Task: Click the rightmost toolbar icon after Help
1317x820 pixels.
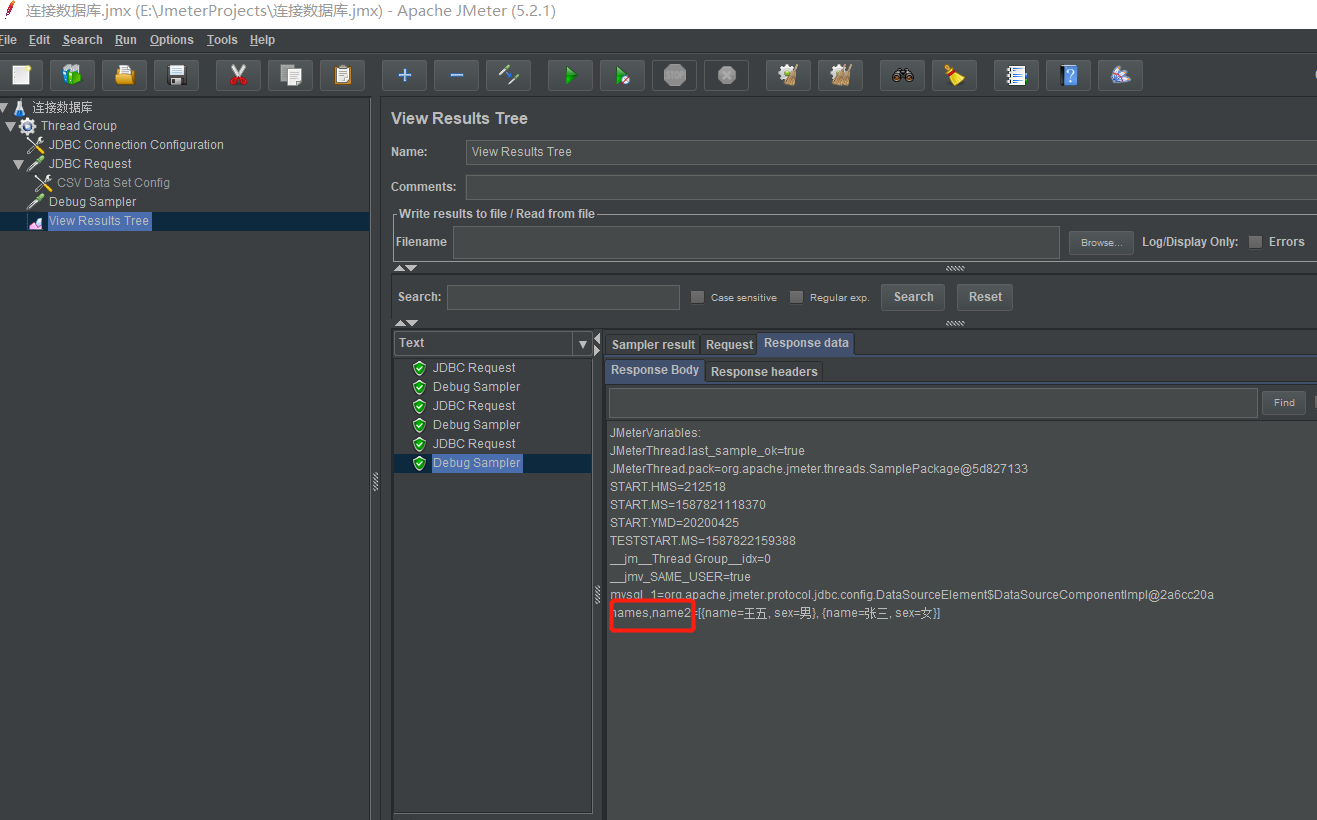Action: click(1120, 75)
